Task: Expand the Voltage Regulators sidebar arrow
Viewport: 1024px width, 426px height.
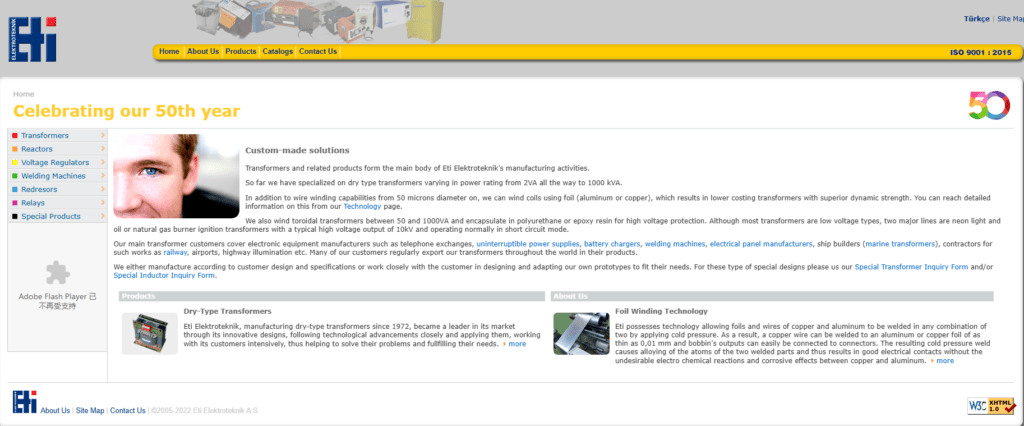Action: pos(103,162)
